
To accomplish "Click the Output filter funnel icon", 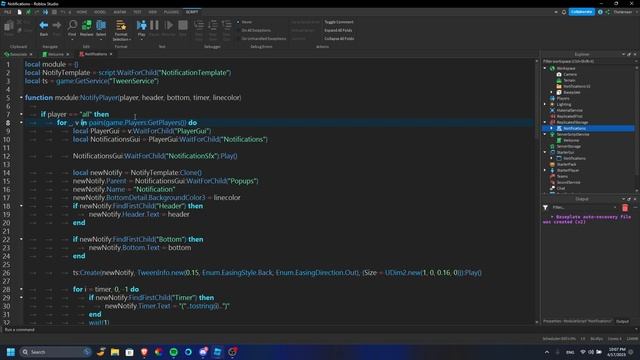I will point(545,208).
